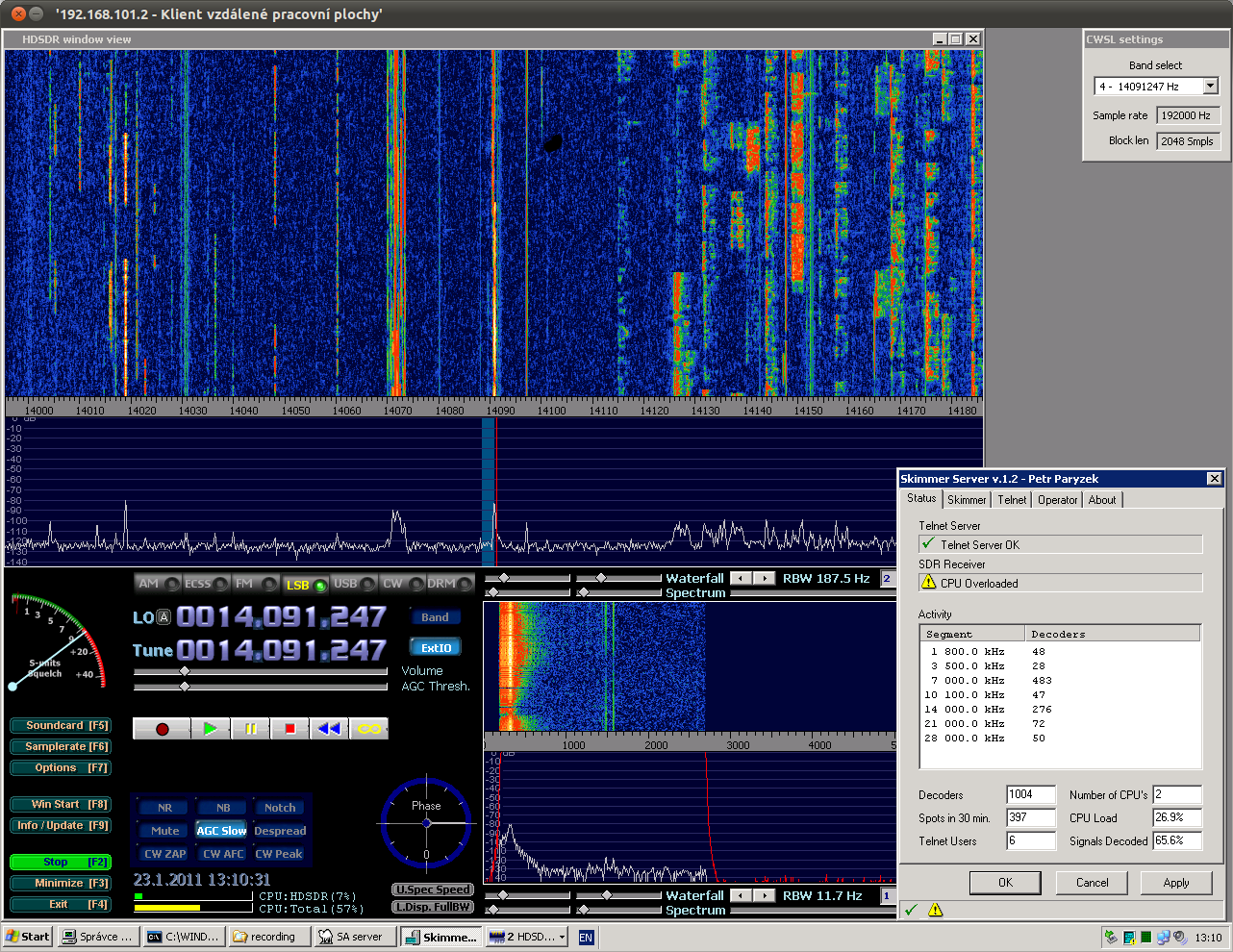Select CW demodulation mode

coord(402,584)
